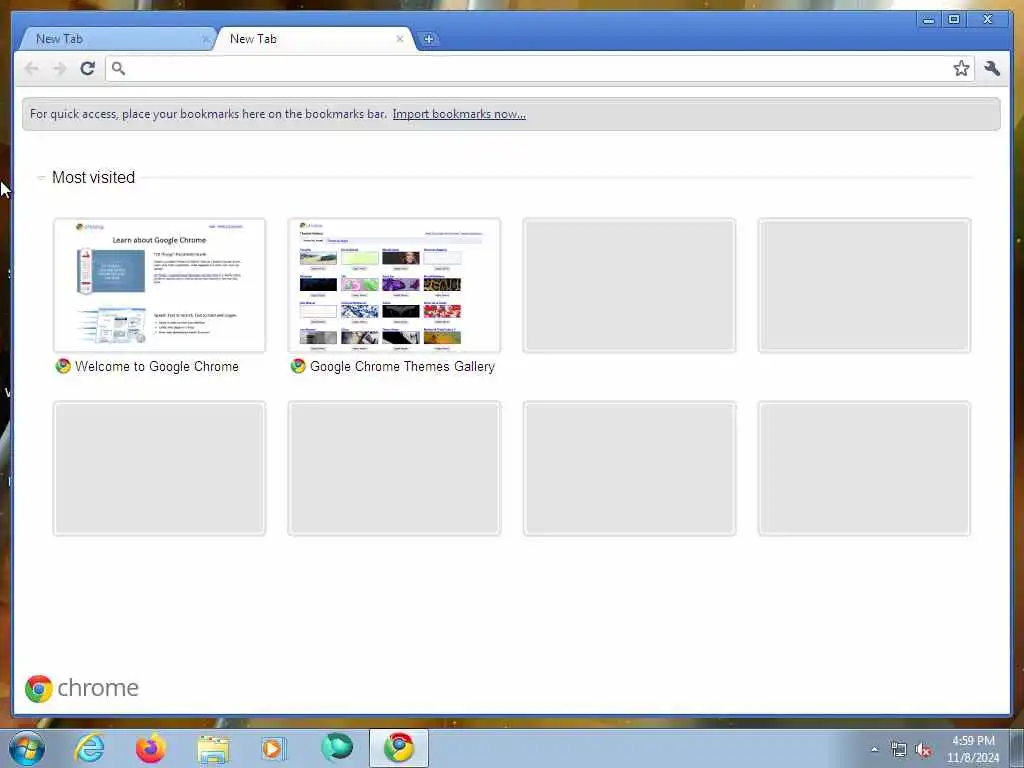Launch Firefox from taskbar
This screenshot has height=768, width=1024.
coord(151,748)
